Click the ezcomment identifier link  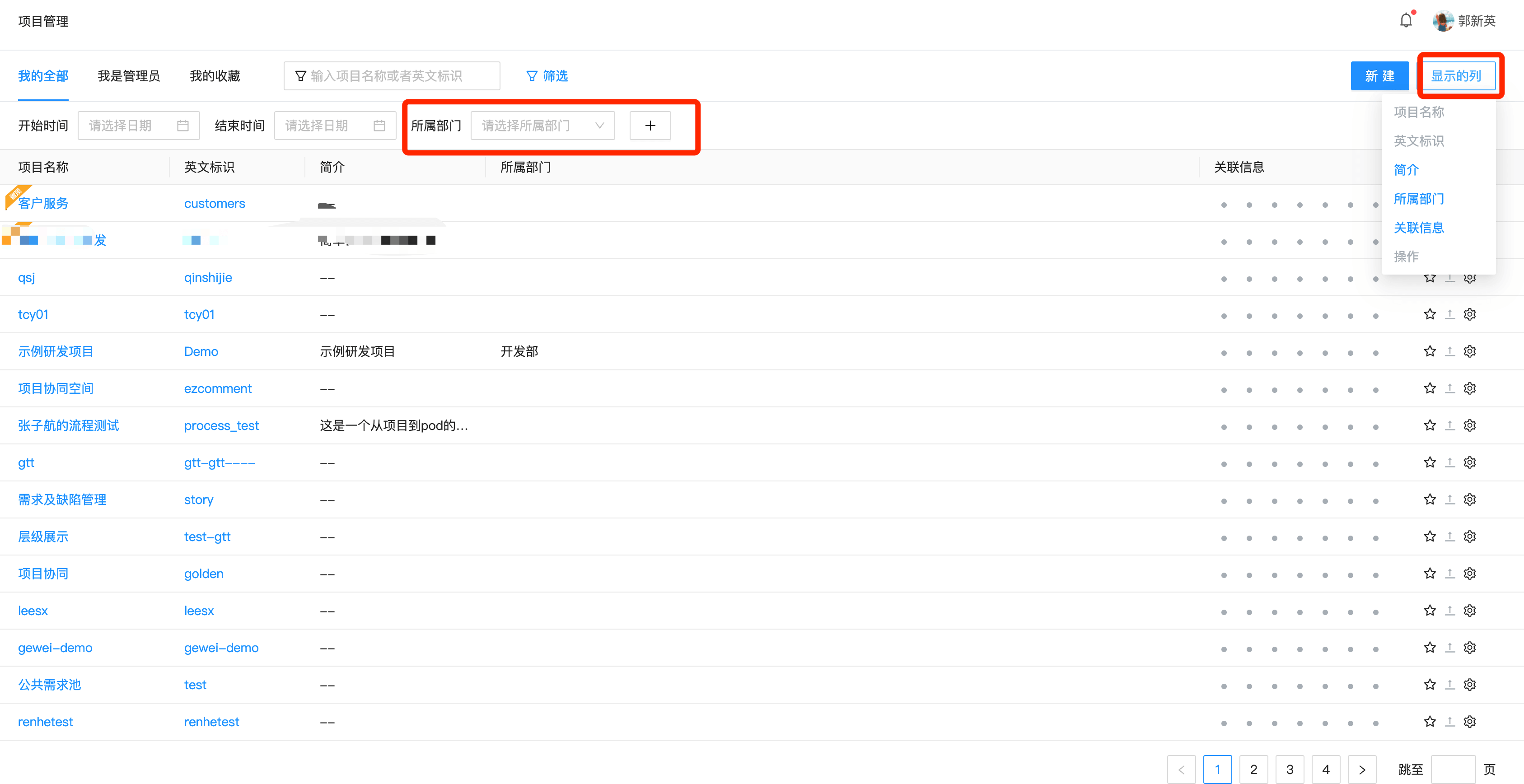pos(218,388)
